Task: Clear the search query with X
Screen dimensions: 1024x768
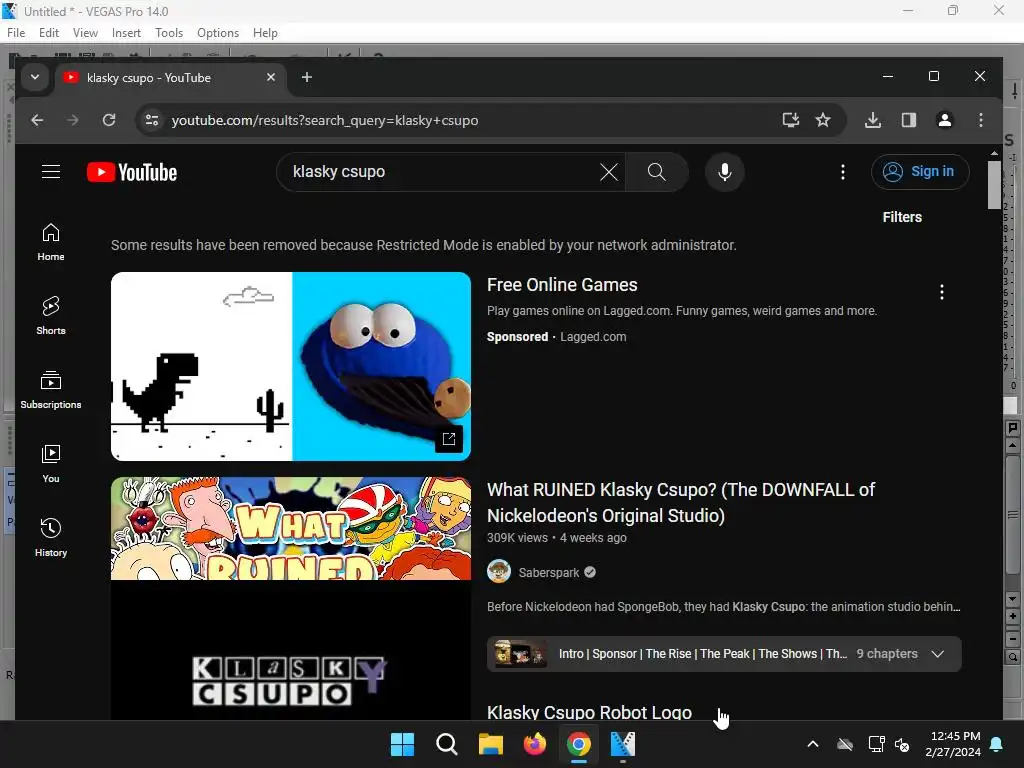Action: tap(609, 172)
